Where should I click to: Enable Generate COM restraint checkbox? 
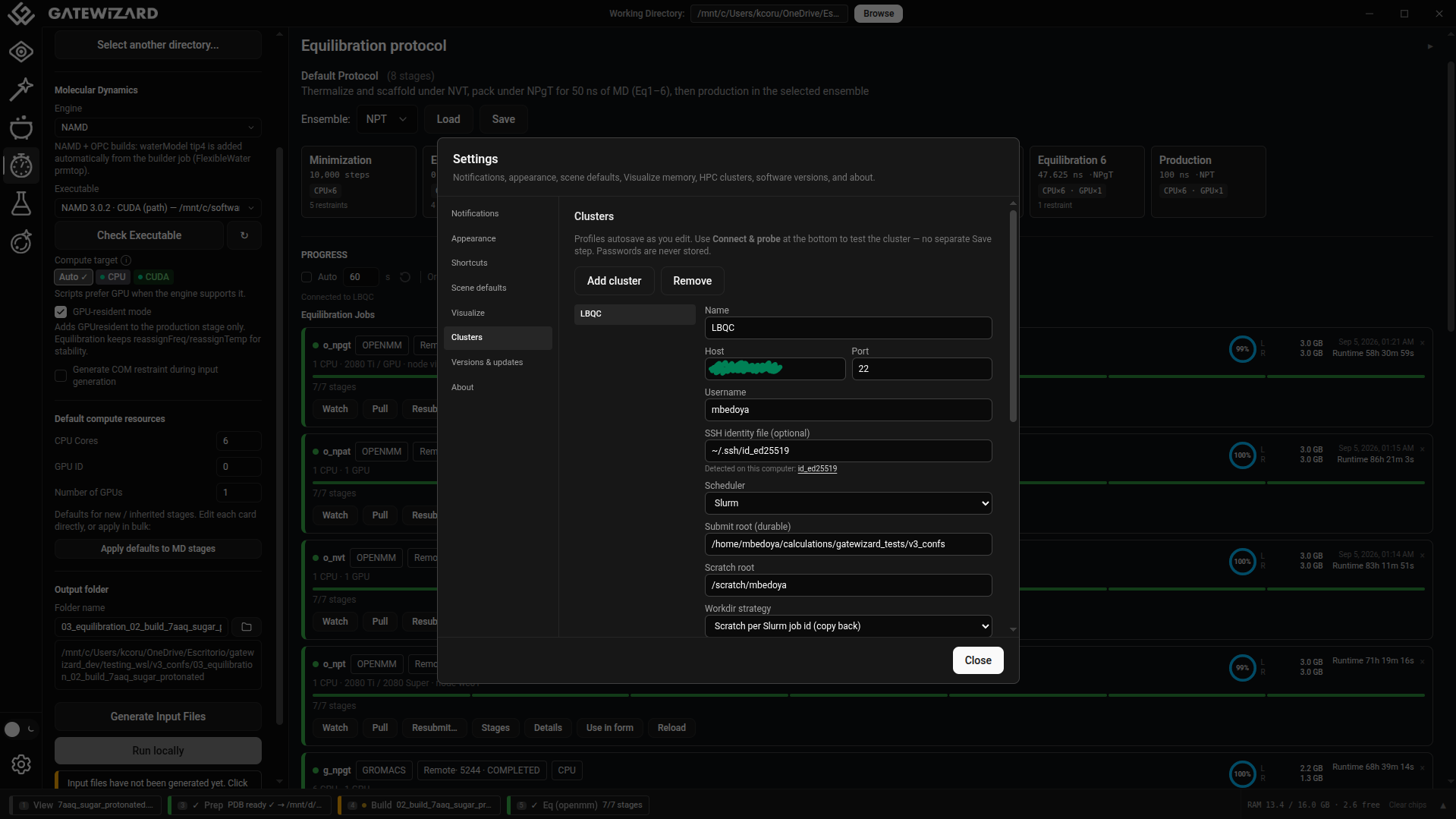(61, 376)
